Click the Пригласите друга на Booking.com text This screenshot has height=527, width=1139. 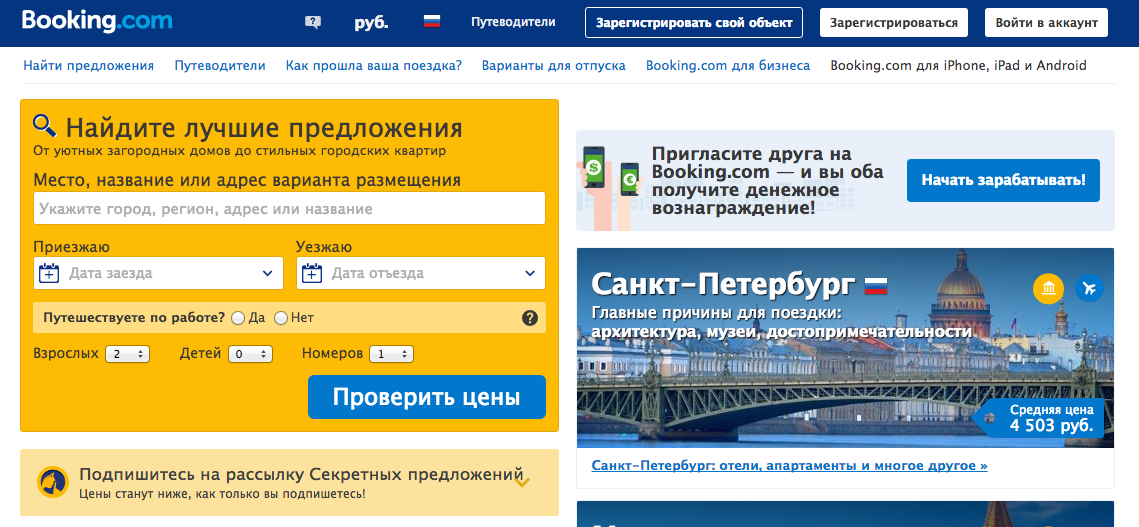tap(768, 181)
